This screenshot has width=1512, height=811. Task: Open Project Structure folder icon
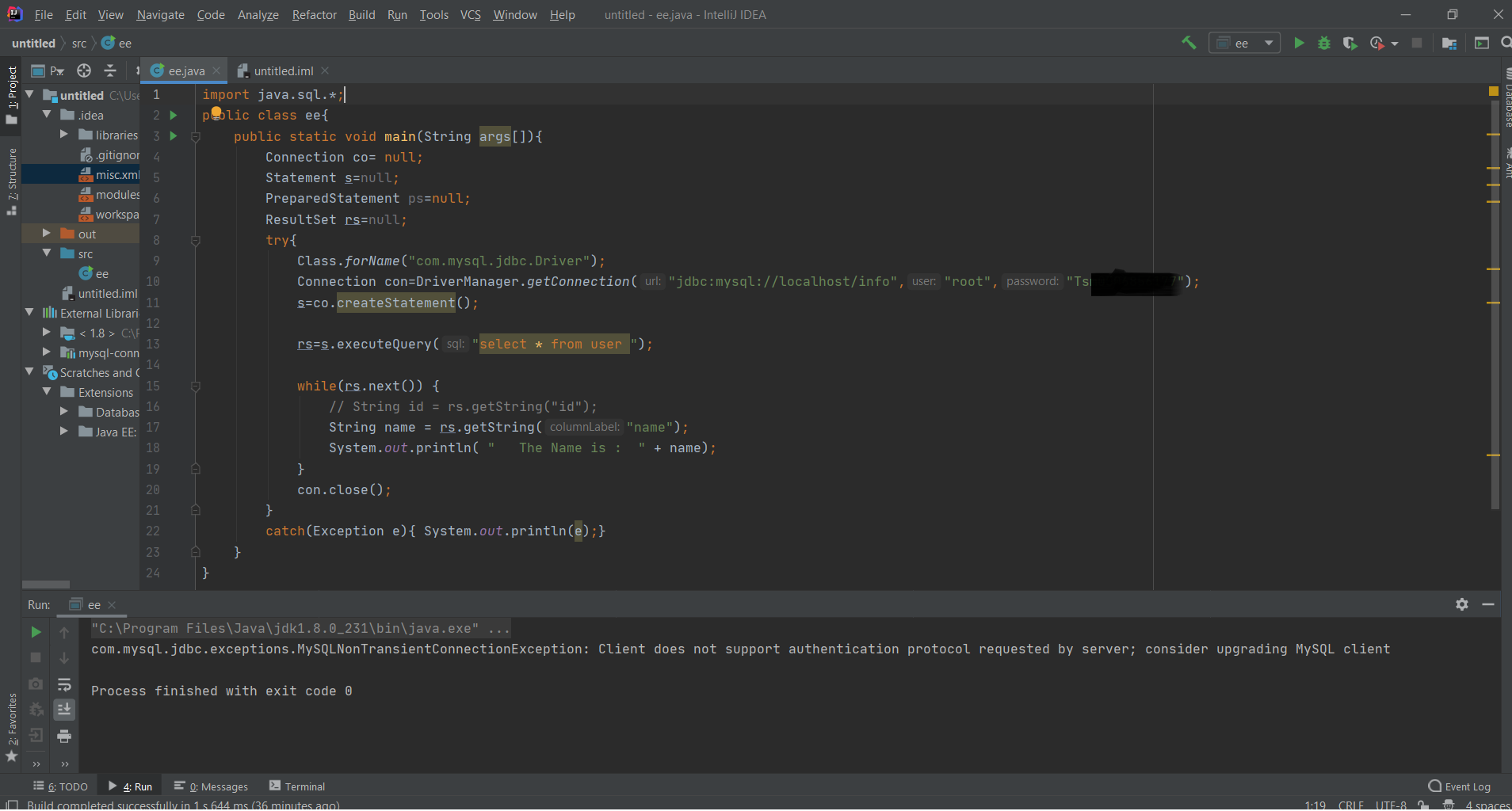pos(1449,43)
